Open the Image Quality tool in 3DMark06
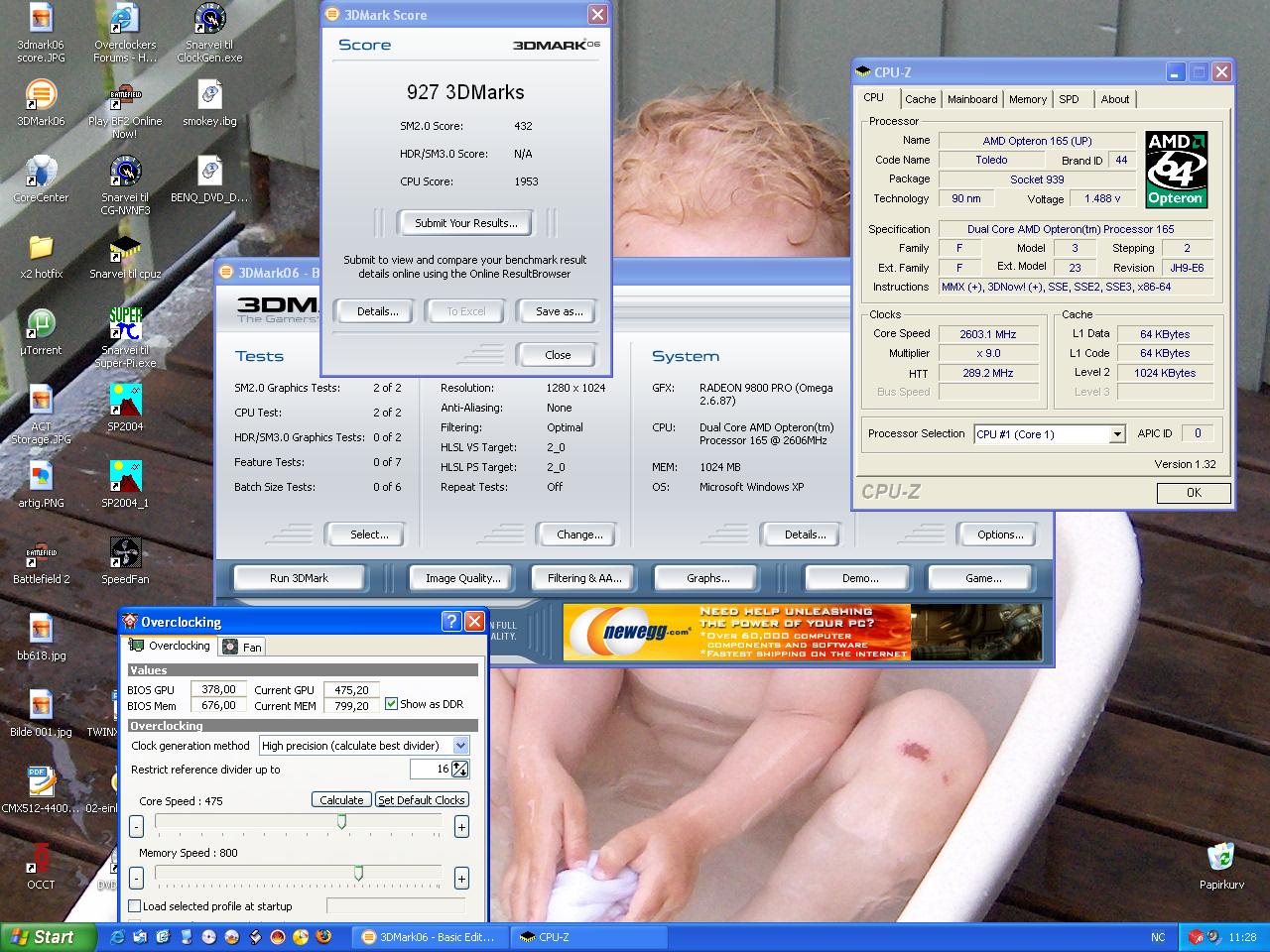This screenshot has width=1270, height=952. pos(462,578)
